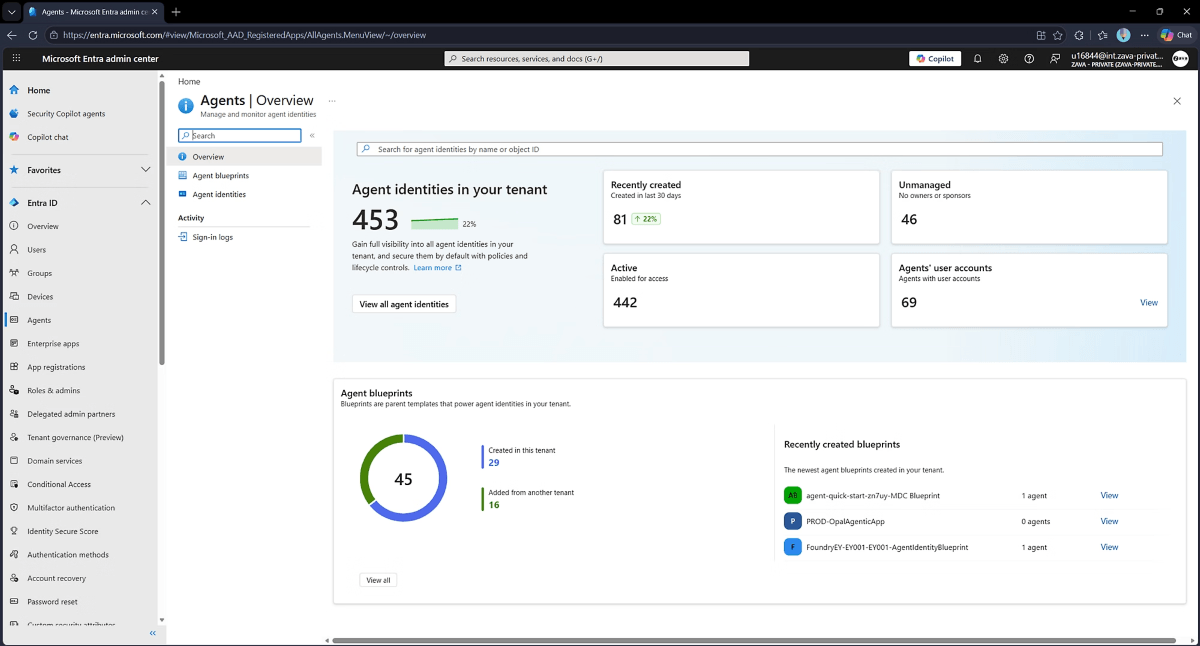Click View for FoundryEY-EY001 blueprint
The width and height of the screenshot is (1200, 646).
pos(1109,547)
